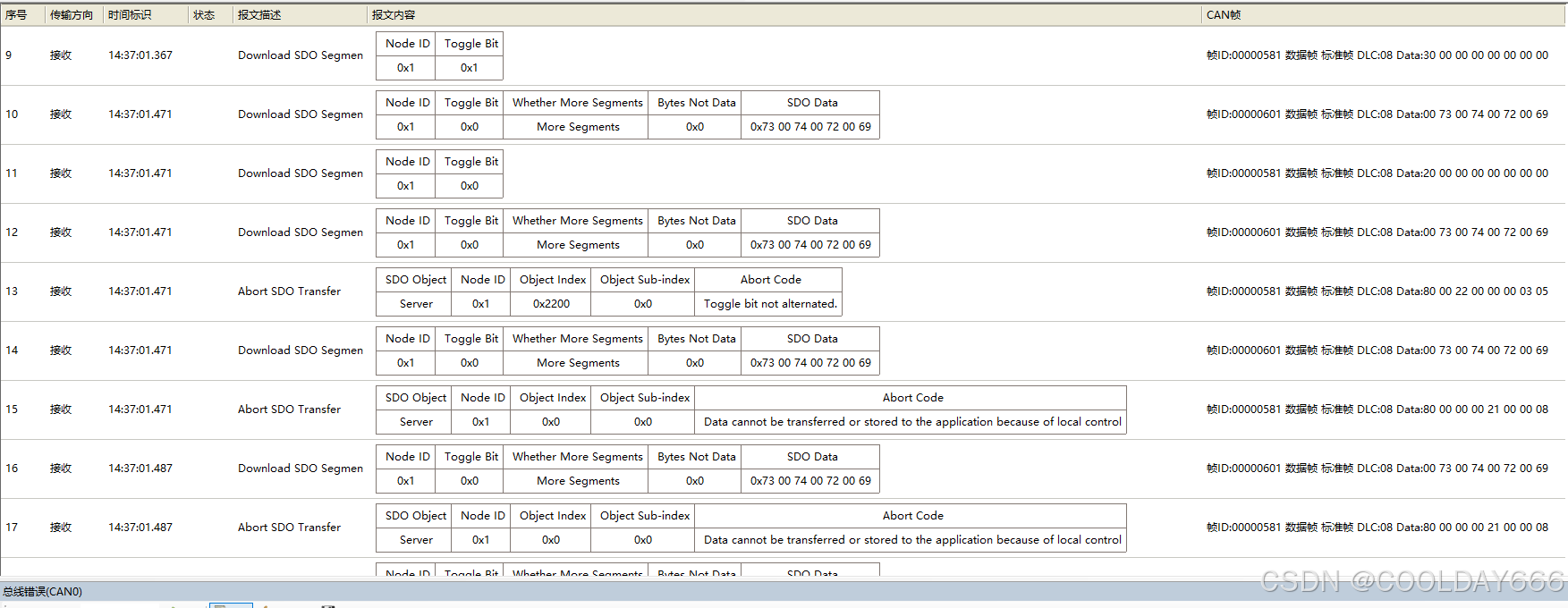Click the 接收 direction in row 10
The width and height of the screenshot is (1568, 608).
tap(61, 114)
